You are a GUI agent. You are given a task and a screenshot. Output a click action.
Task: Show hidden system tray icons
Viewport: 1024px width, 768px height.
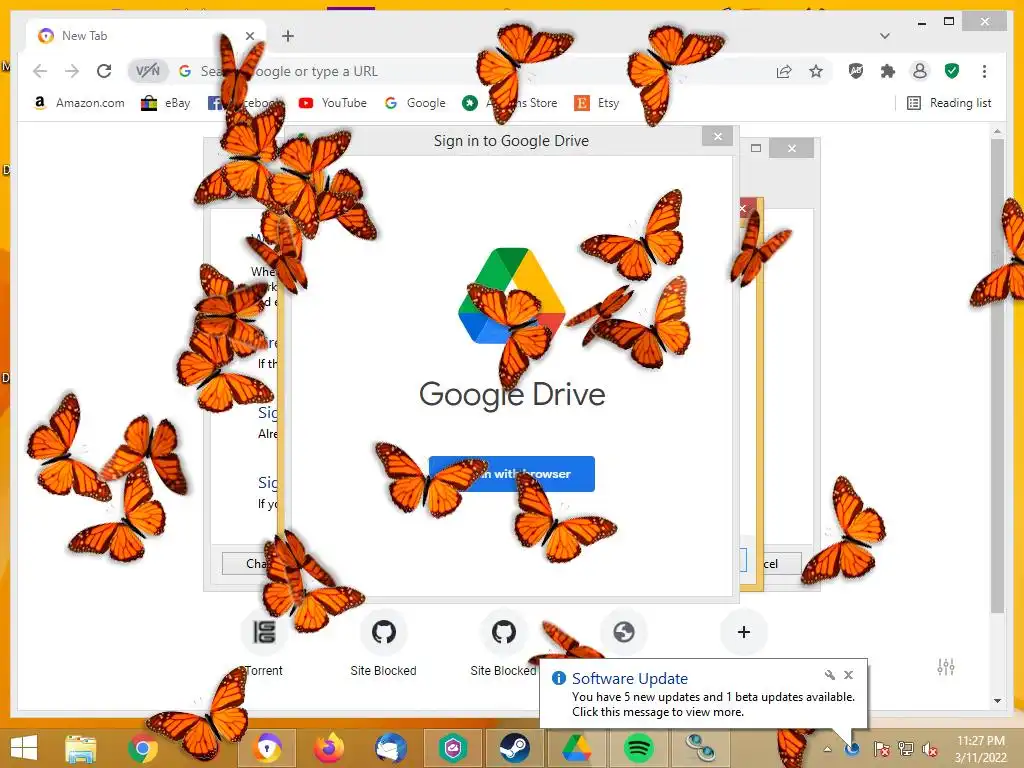(x=827, y=748)
